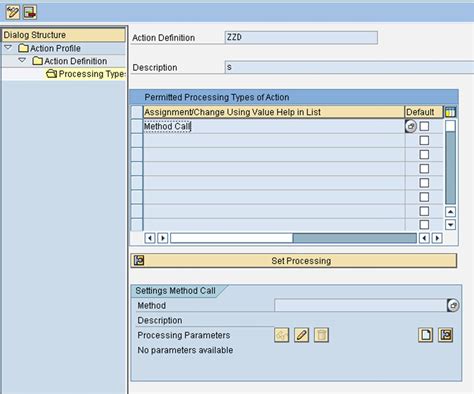Viewport: 474px width, 394px height.
Task: Click the table's vertical scroll down arrow
Action: click(450, 224)
